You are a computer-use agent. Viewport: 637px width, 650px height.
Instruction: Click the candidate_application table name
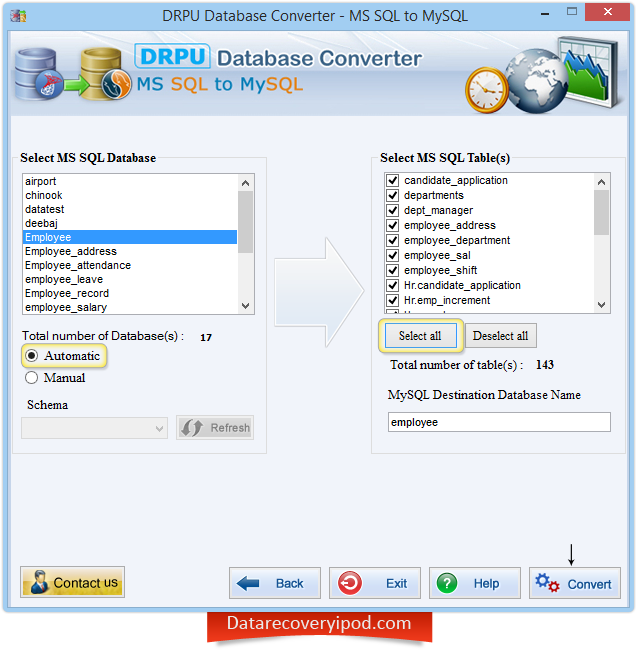pos(456,180)
